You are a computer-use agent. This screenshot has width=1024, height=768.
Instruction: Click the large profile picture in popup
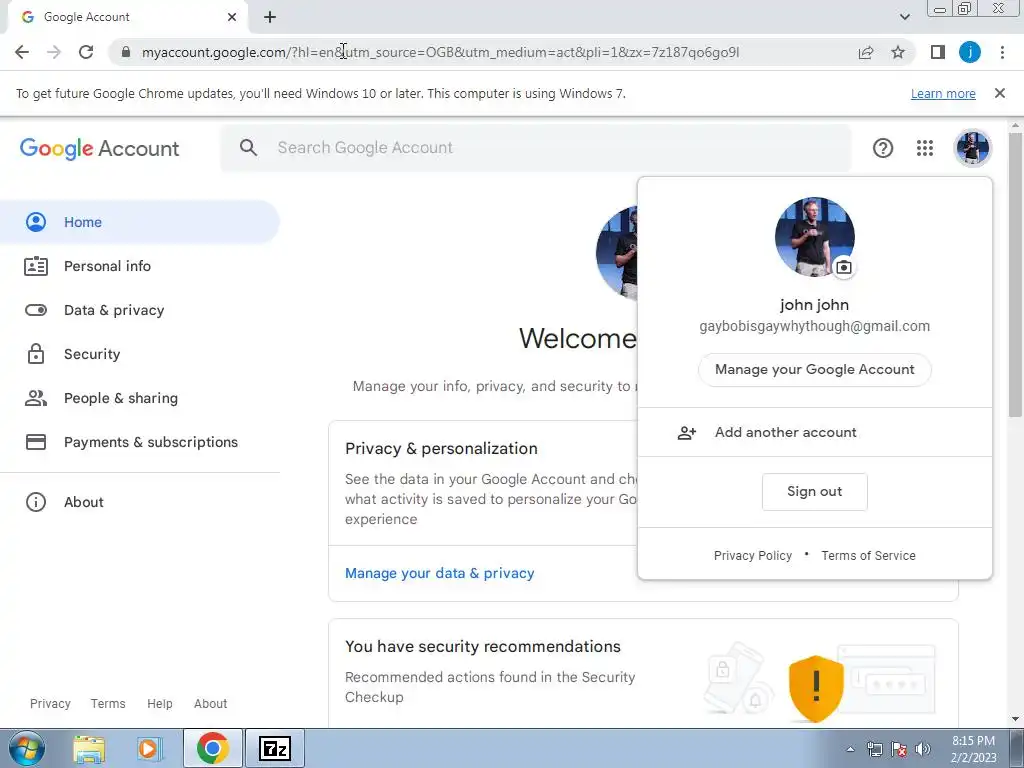click(x=814, y=237)
